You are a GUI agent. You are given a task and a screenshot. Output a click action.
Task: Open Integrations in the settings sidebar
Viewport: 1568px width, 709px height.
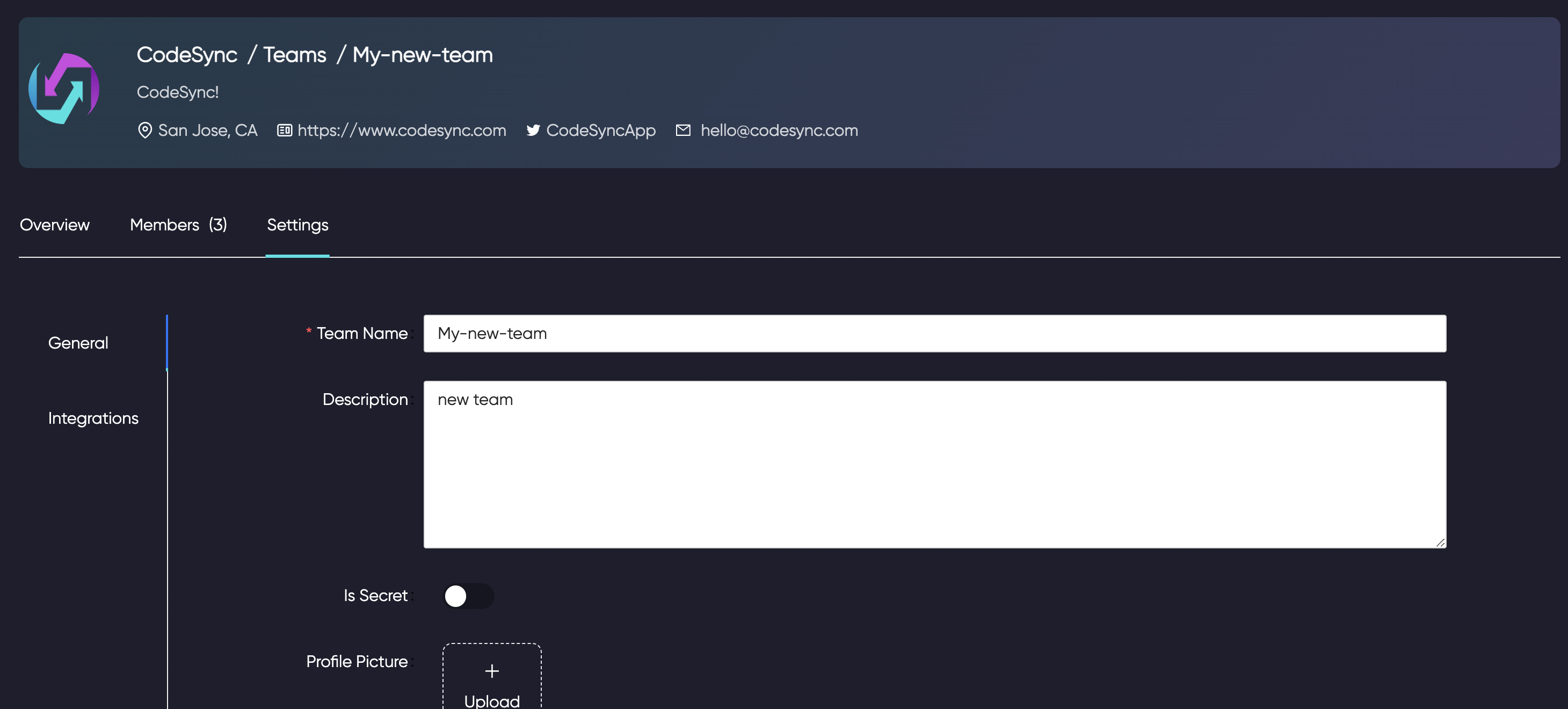click(93, 418)
